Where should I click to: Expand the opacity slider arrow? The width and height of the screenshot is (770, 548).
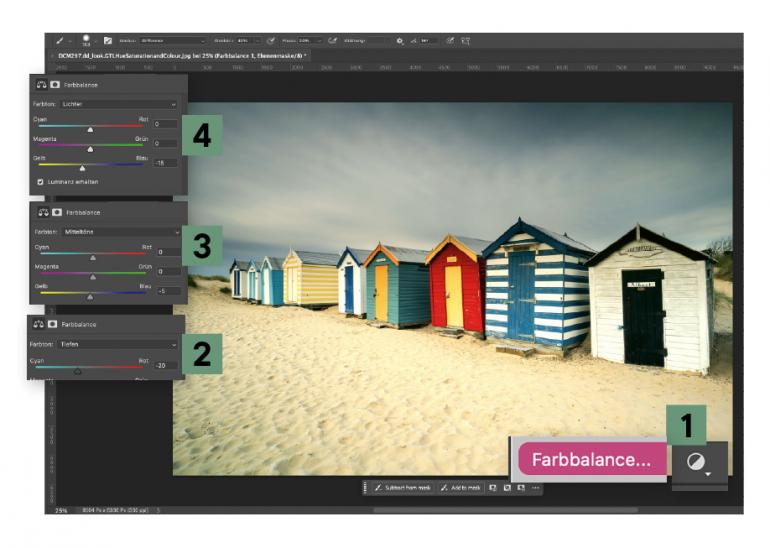click(x=258, y=41)
